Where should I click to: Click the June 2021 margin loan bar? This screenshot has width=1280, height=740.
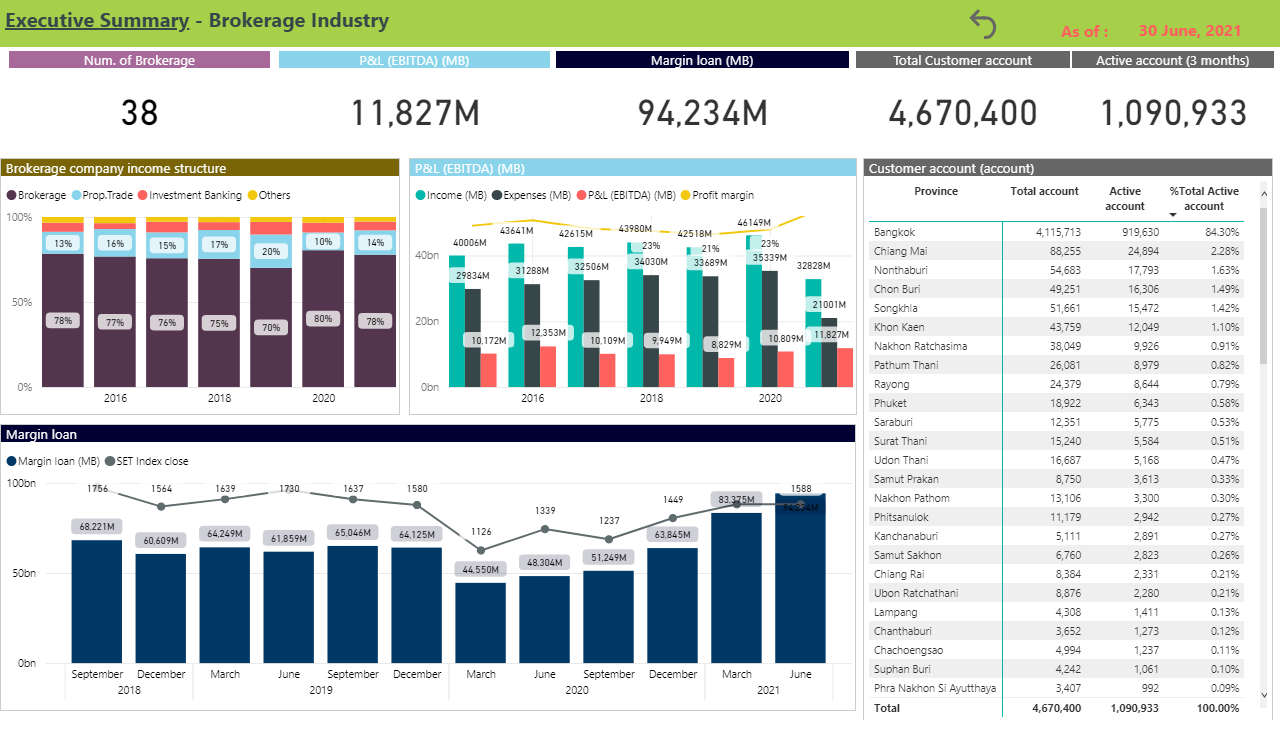click(800, 580)
